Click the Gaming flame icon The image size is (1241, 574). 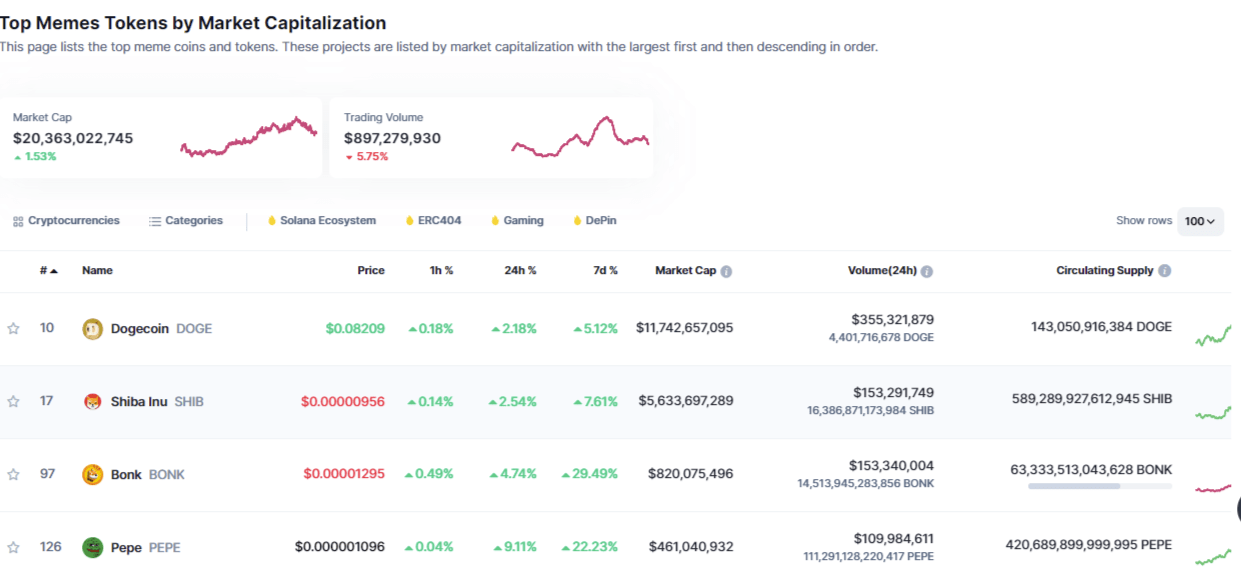(495, 221)
